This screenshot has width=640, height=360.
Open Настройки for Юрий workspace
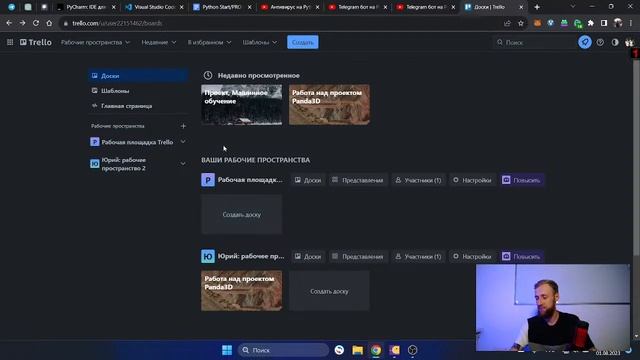(x=473, y=256)
